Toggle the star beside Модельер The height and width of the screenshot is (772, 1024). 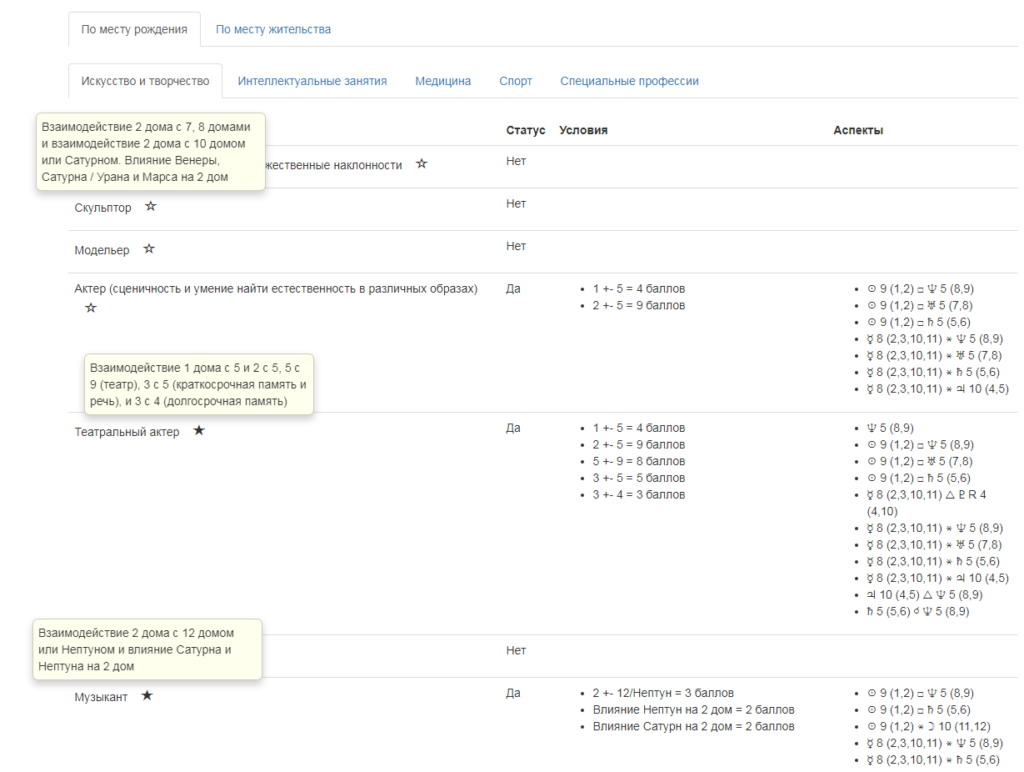149,249
